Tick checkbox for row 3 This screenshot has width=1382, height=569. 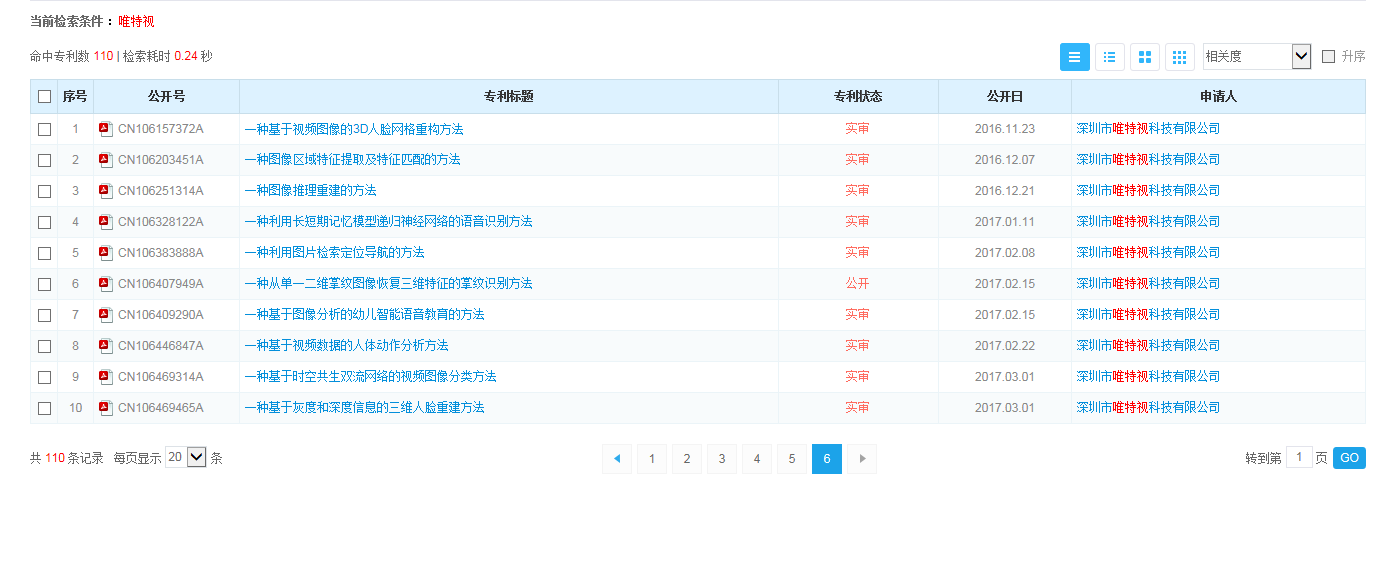pyautogui.click(x=44, y=191)
